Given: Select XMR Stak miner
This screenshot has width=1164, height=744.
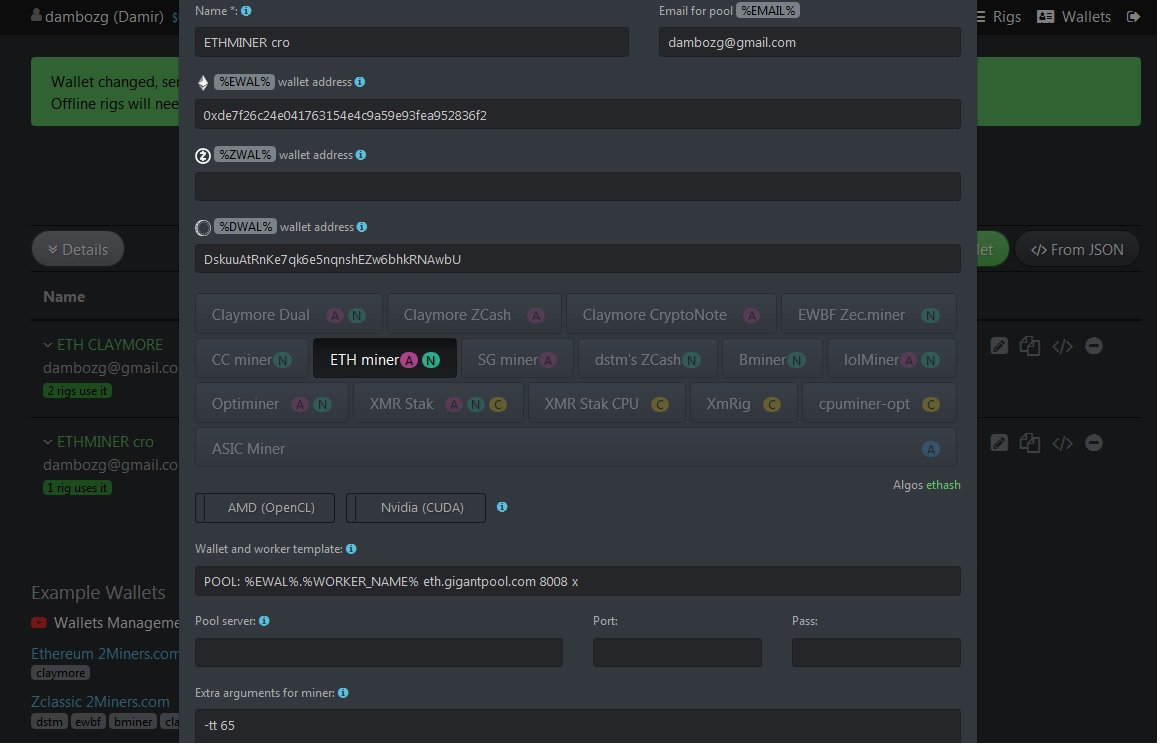Looking at the screenshot, I should [438, 404].
